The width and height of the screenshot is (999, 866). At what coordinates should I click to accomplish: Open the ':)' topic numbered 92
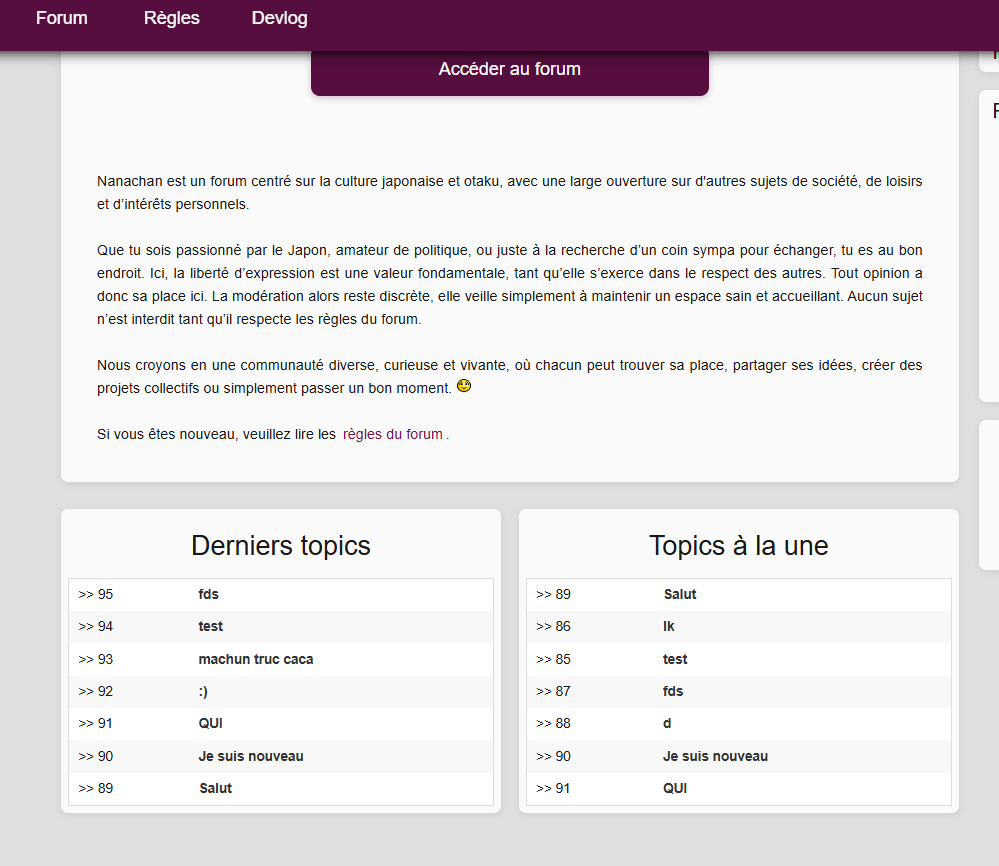(x=203, y=691)
